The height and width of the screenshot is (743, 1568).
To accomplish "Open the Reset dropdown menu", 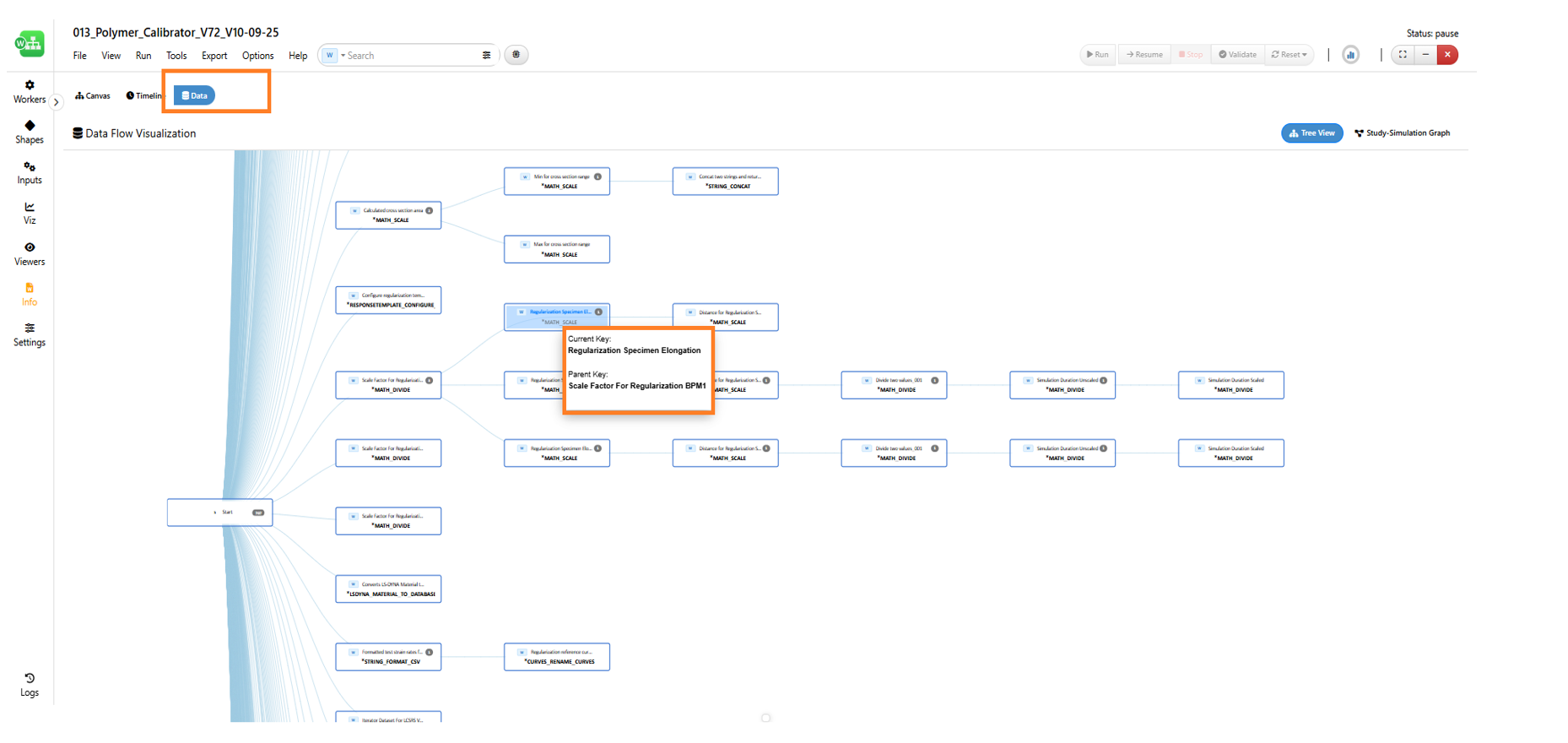I will point(1289,55).
